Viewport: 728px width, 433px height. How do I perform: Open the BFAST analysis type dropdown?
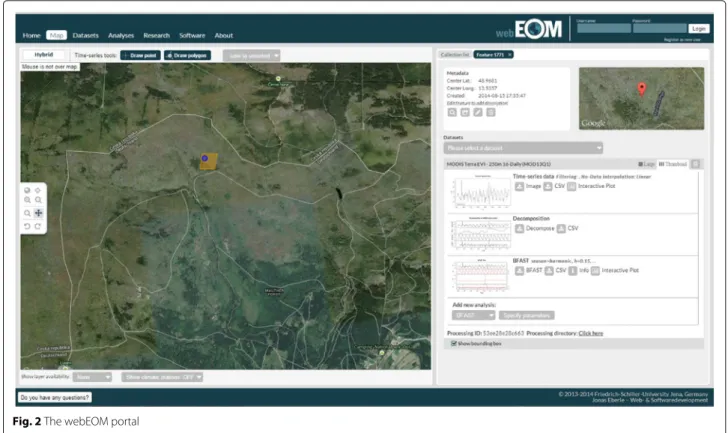[473, 316]
